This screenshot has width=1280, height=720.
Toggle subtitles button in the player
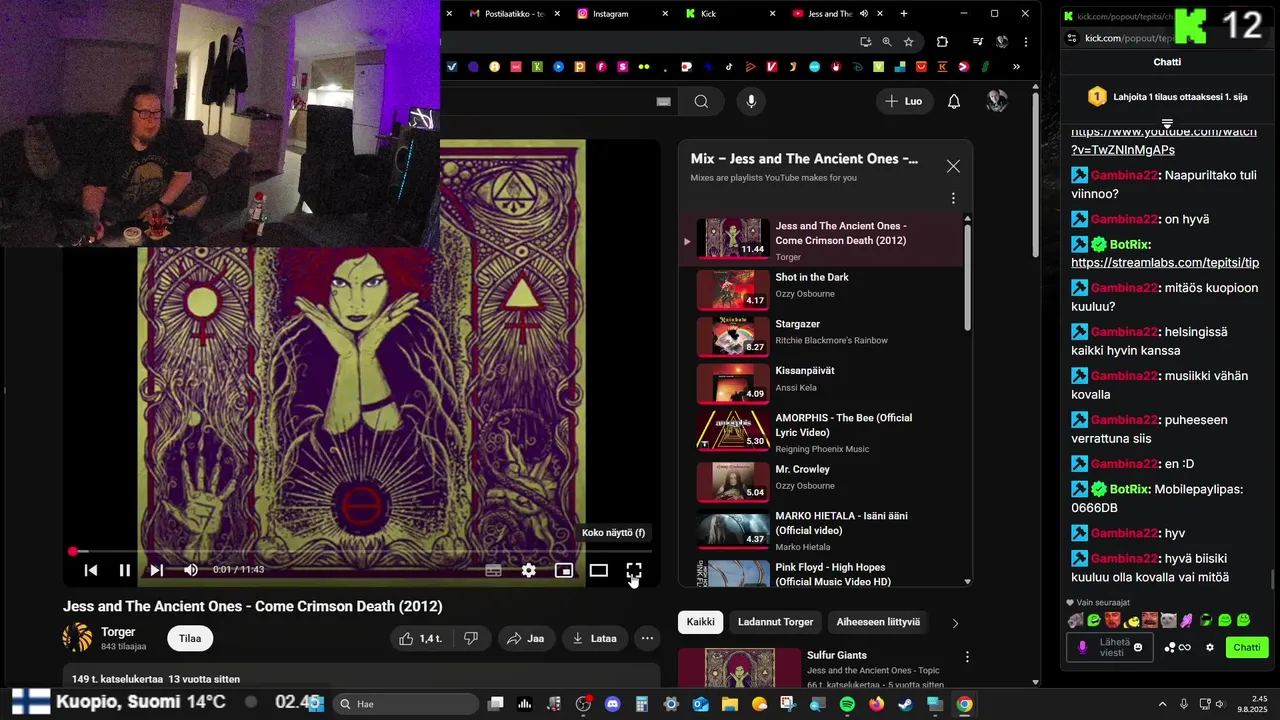pos(493,570)
